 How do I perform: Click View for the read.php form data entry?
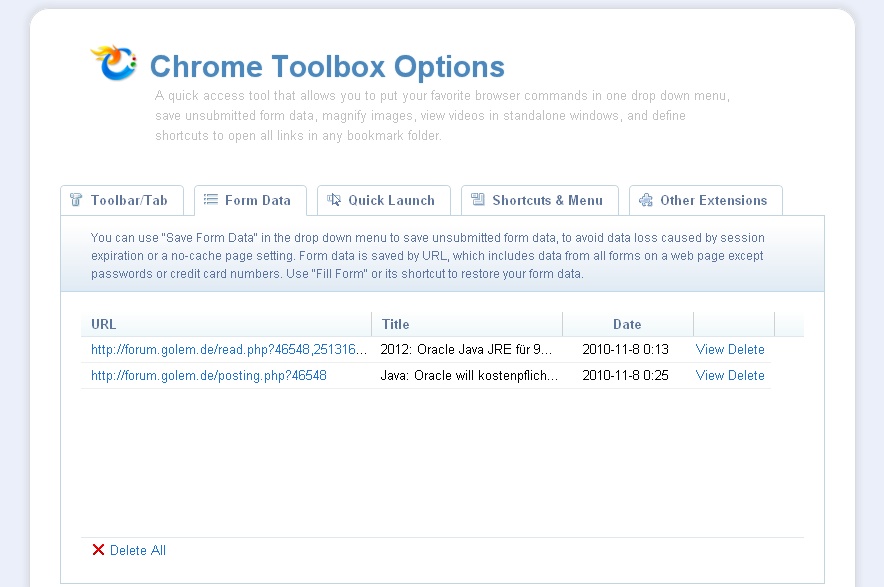click(x=708, y=350)
